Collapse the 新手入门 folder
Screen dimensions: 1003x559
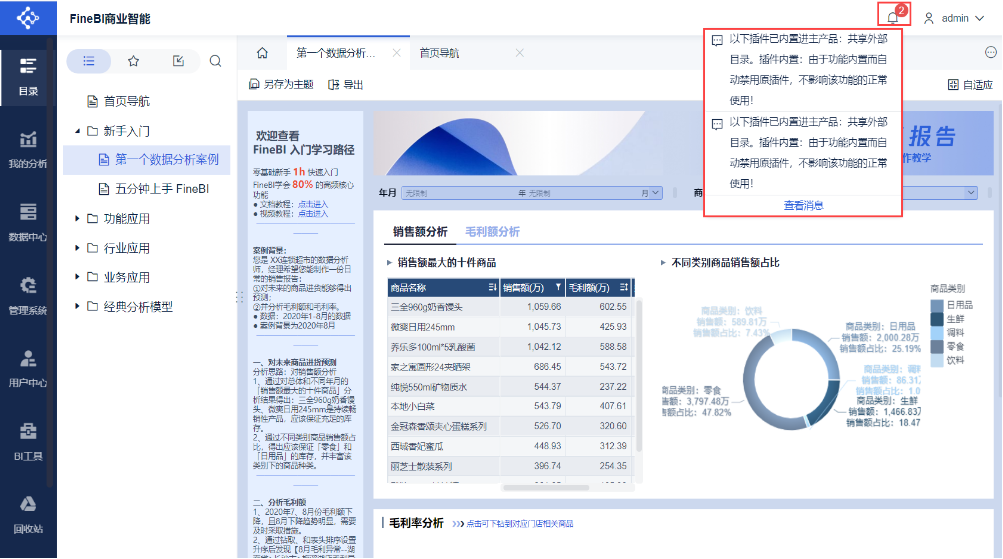coord(77,131)
